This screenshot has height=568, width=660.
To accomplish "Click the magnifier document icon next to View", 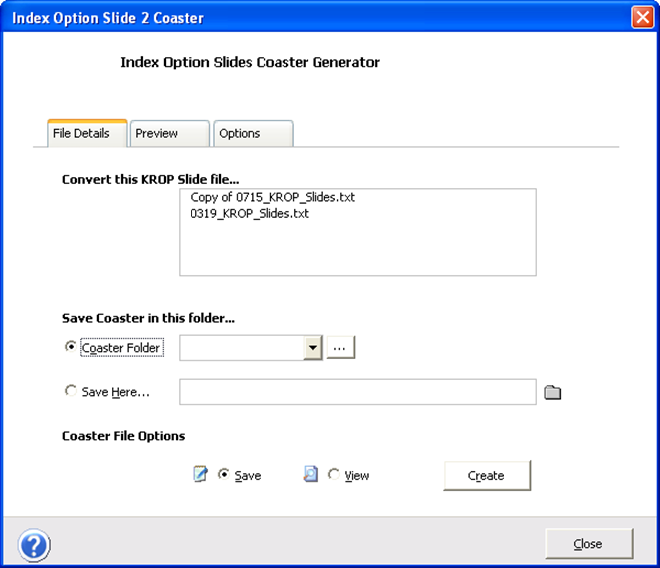I will click(x=311, y=474).
